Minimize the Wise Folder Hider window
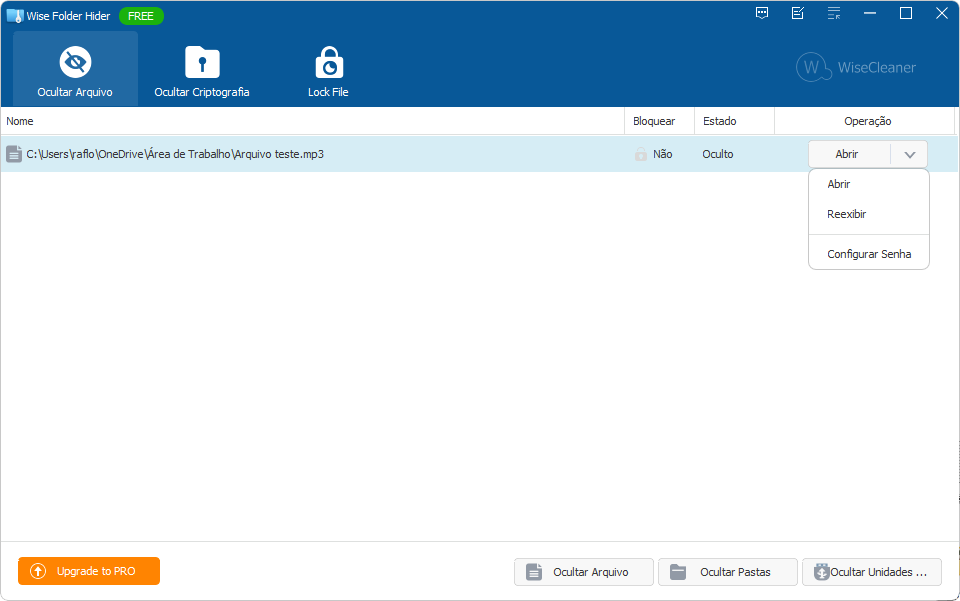The width and height of the screenshot is (960, 601). tap(869, 13)
